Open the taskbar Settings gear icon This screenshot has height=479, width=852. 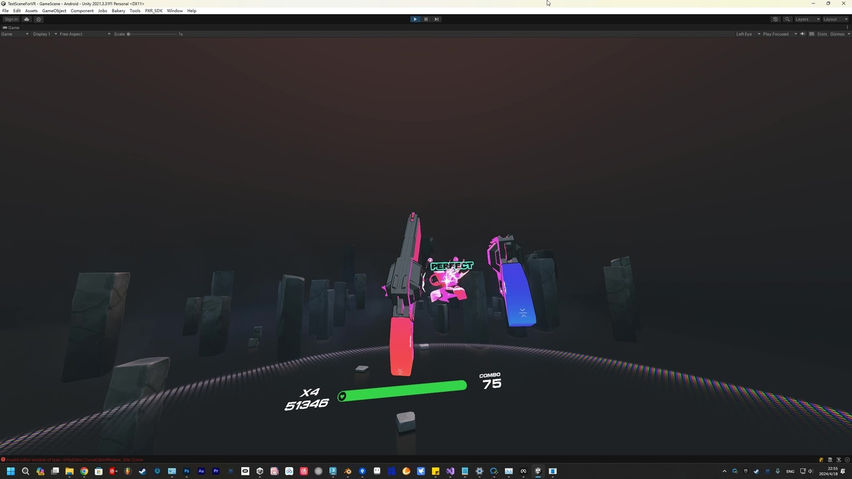pos(479,471)
